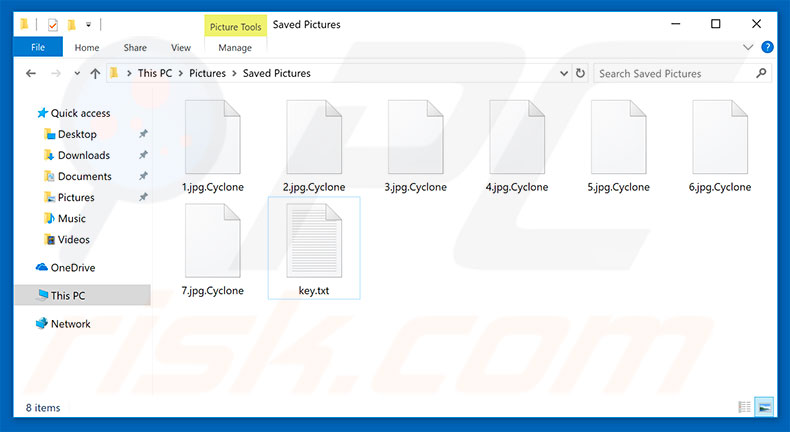
Task: Select the 4.jpg.Cyclone file icon
Action: point(517,137)
